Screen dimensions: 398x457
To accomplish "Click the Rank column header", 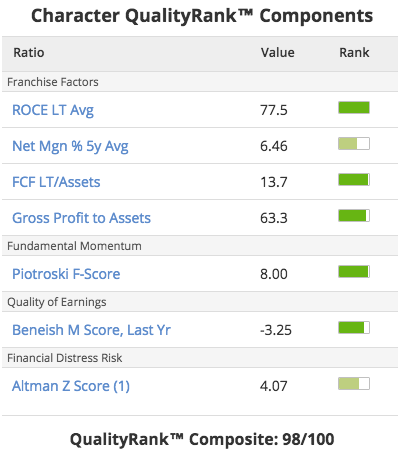I will coord(354,53).
